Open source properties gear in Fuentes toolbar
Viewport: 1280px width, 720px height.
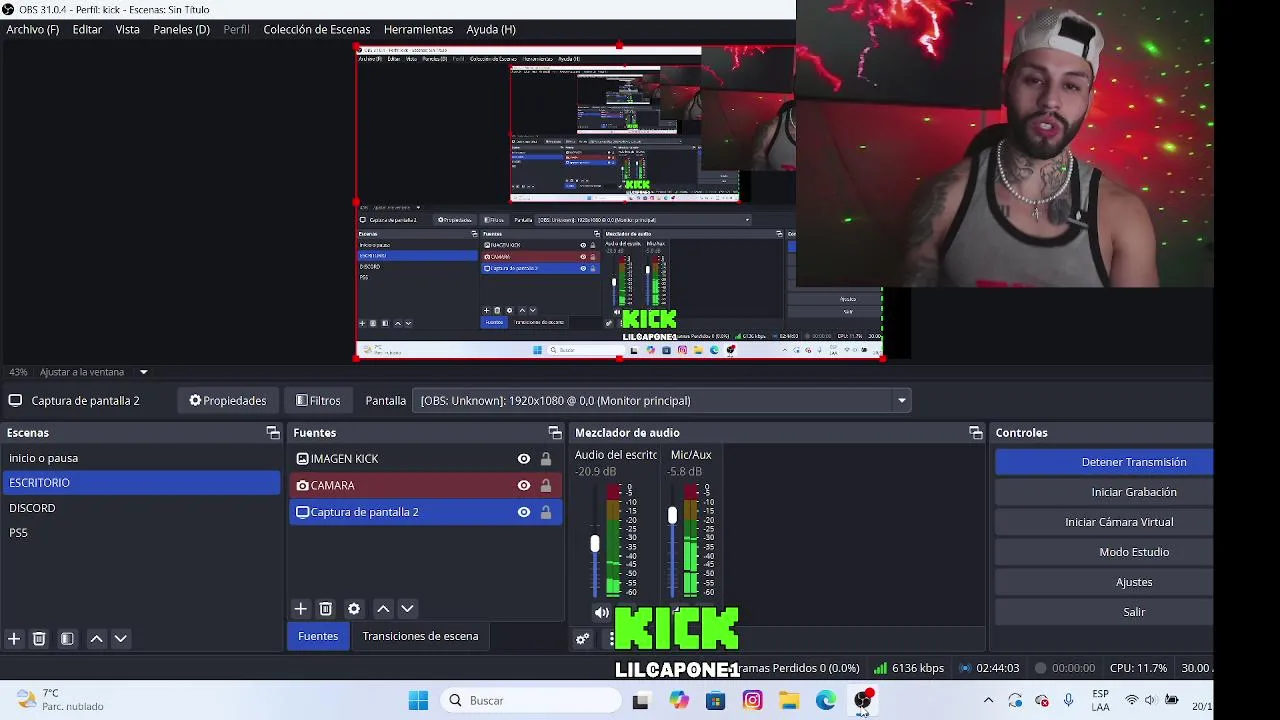[353, 608]
